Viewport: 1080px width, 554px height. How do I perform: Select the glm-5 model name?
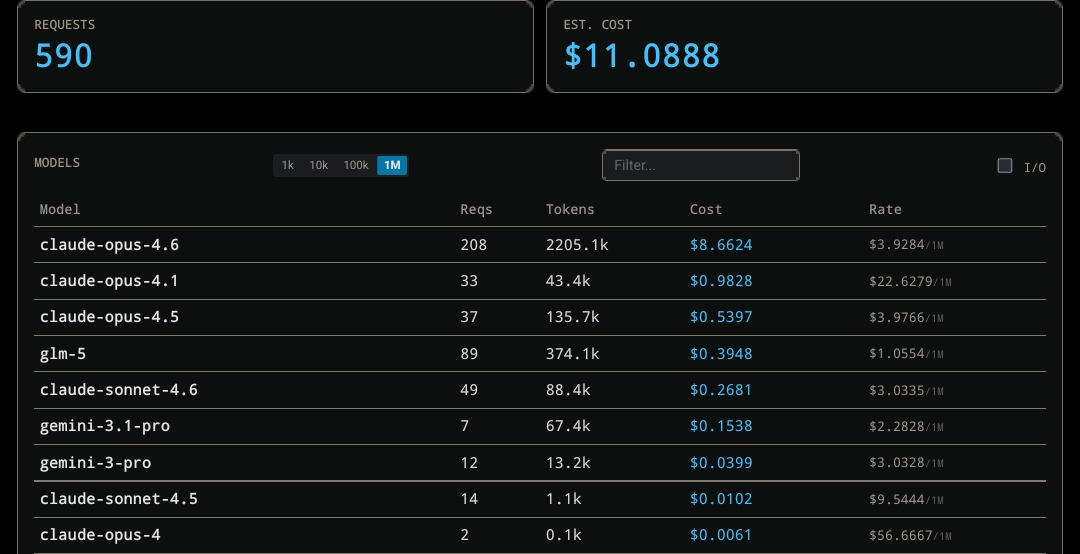pyautogui.click(x=63, y=354)
